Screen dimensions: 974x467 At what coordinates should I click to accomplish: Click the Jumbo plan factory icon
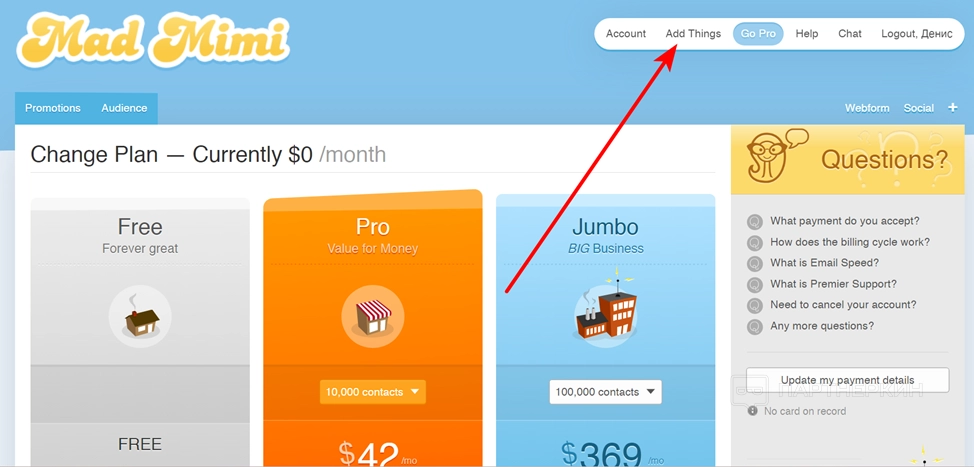pyautogui.click(x=605, y=309)
